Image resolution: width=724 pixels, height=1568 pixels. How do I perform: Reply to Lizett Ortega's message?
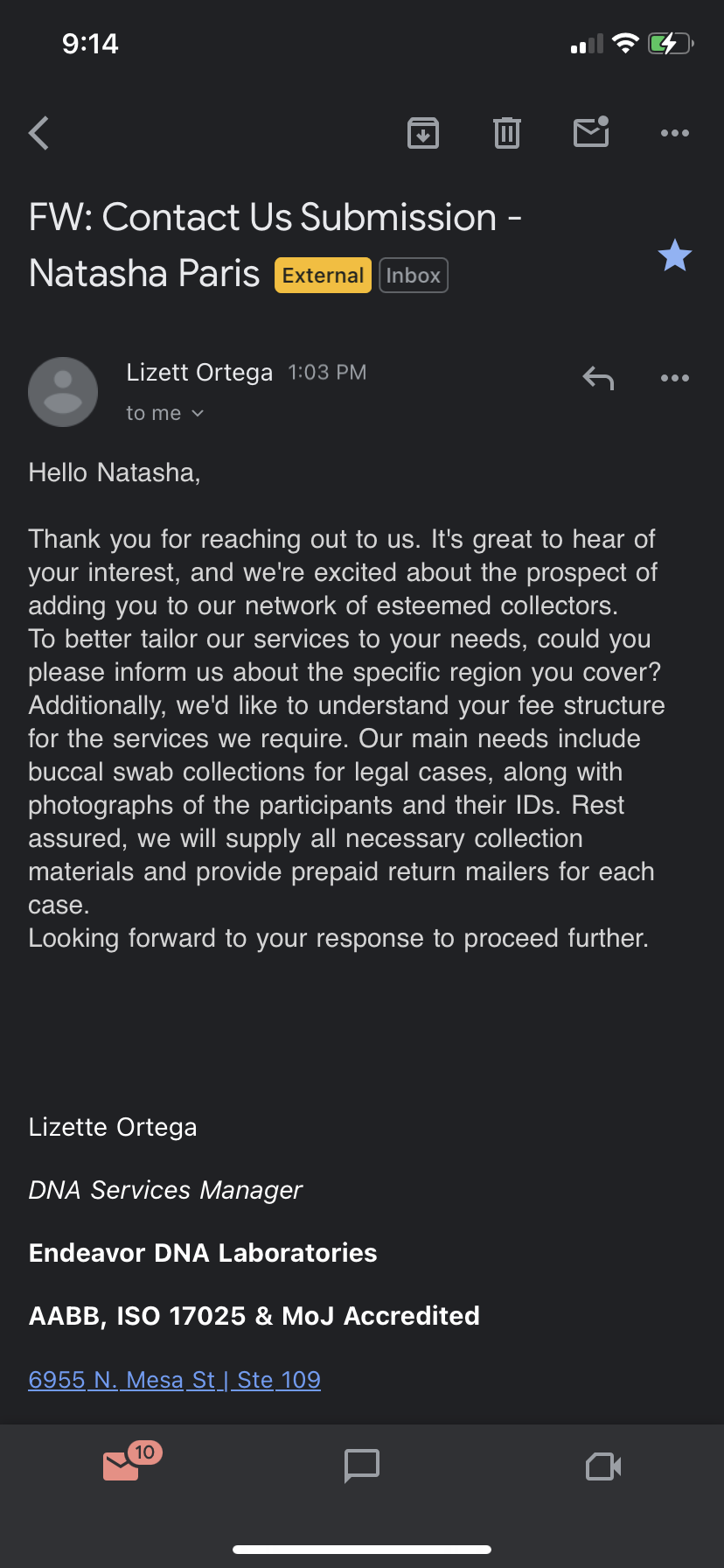598,378
